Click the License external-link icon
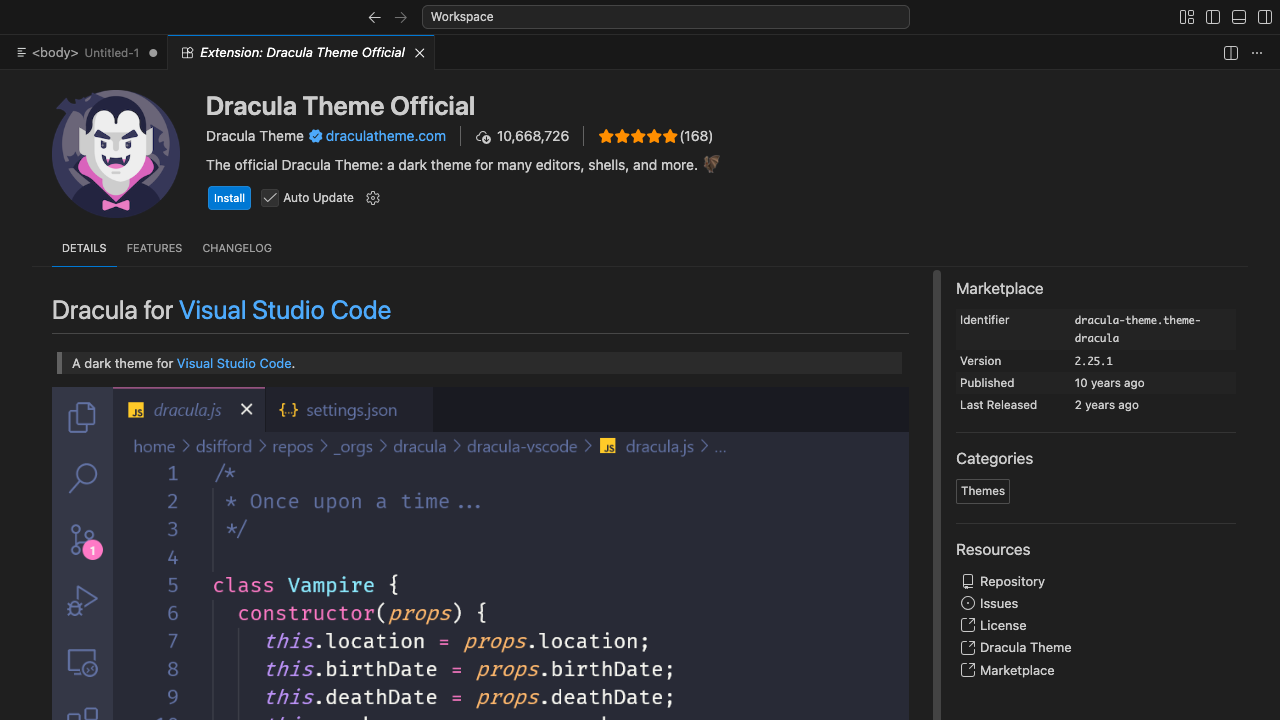Screen dimensions: 1280x720 coord(967,625)
